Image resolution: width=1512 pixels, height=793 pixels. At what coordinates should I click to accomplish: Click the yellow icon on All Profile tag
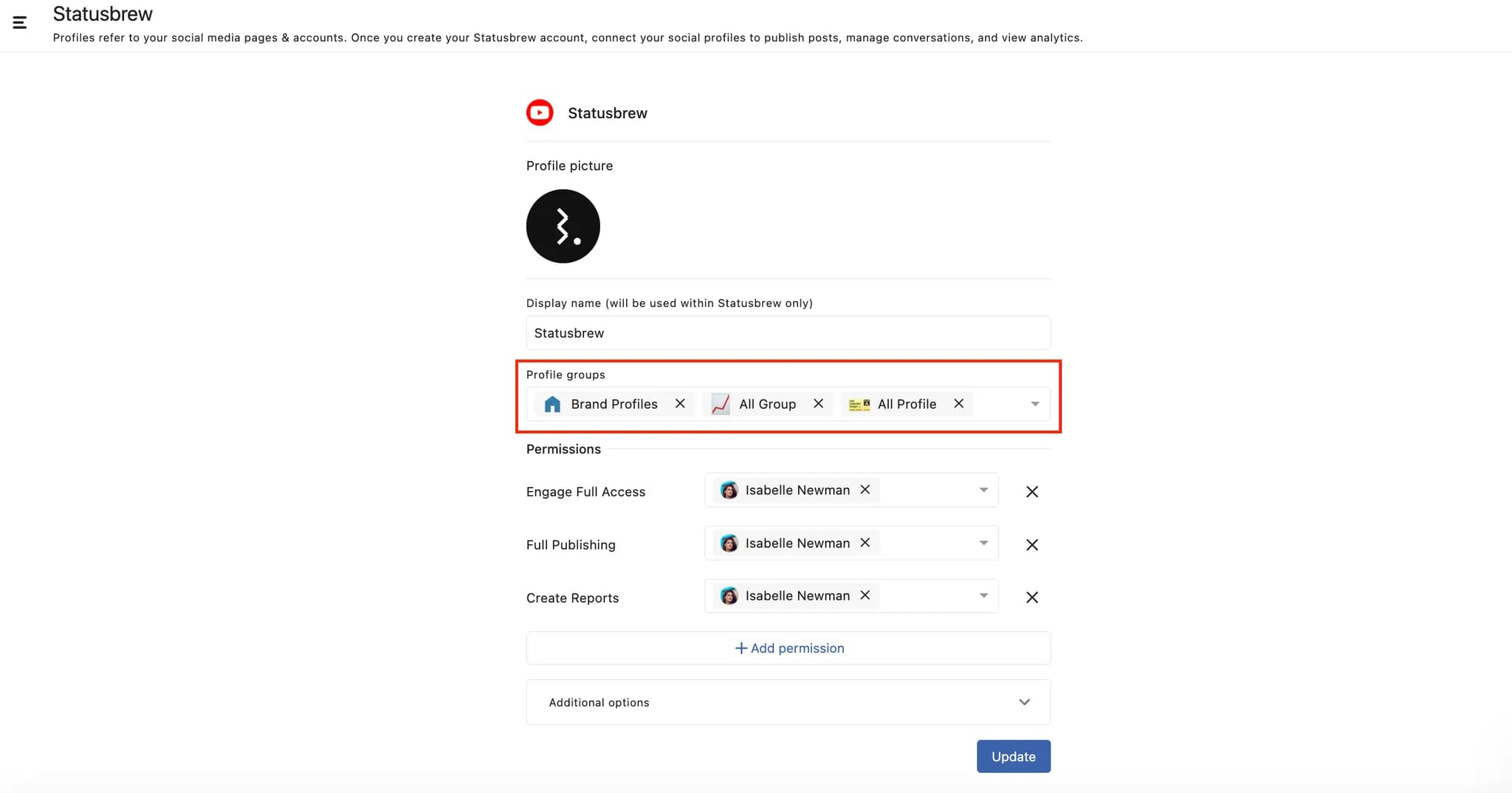click(859, 404)
